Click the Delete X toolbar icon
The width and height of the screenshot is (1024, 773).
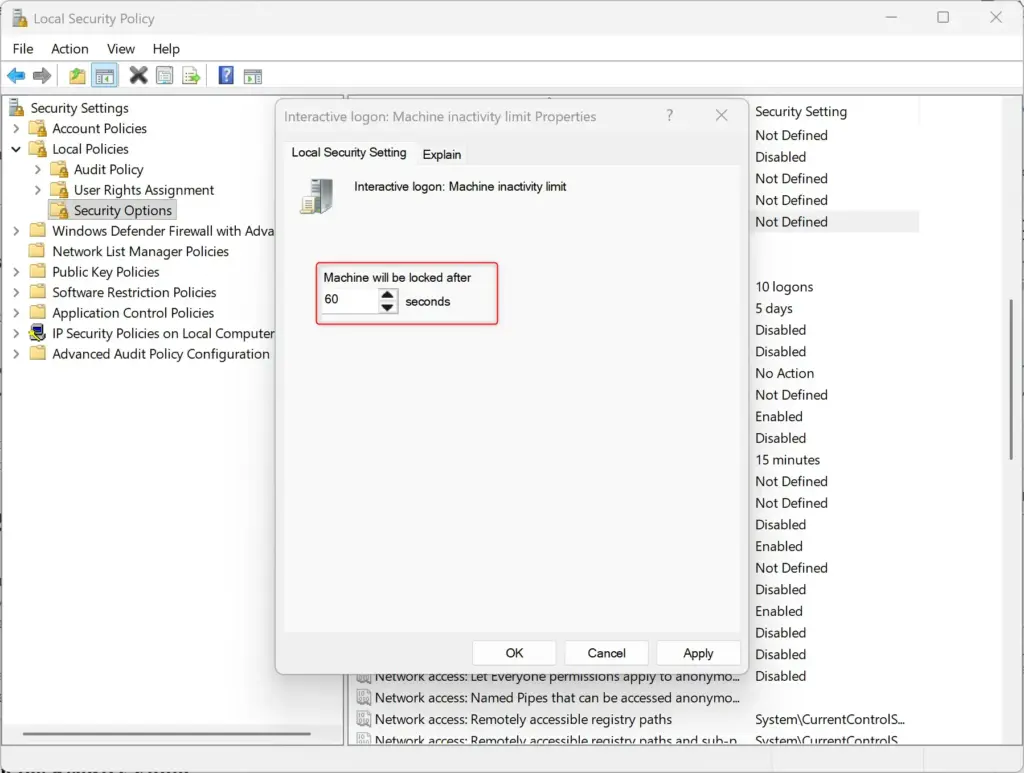[x=138, y=76]
